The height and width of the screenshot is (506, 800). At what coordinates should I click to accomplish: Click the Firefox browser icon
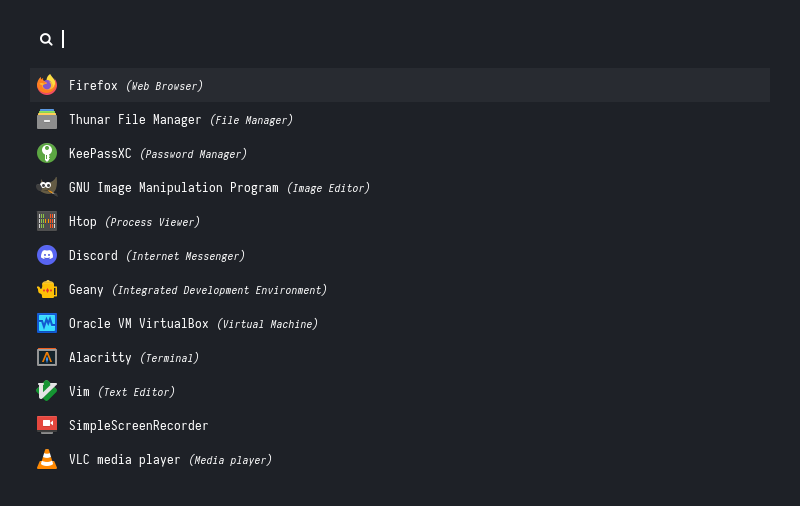tap(47, 85)
